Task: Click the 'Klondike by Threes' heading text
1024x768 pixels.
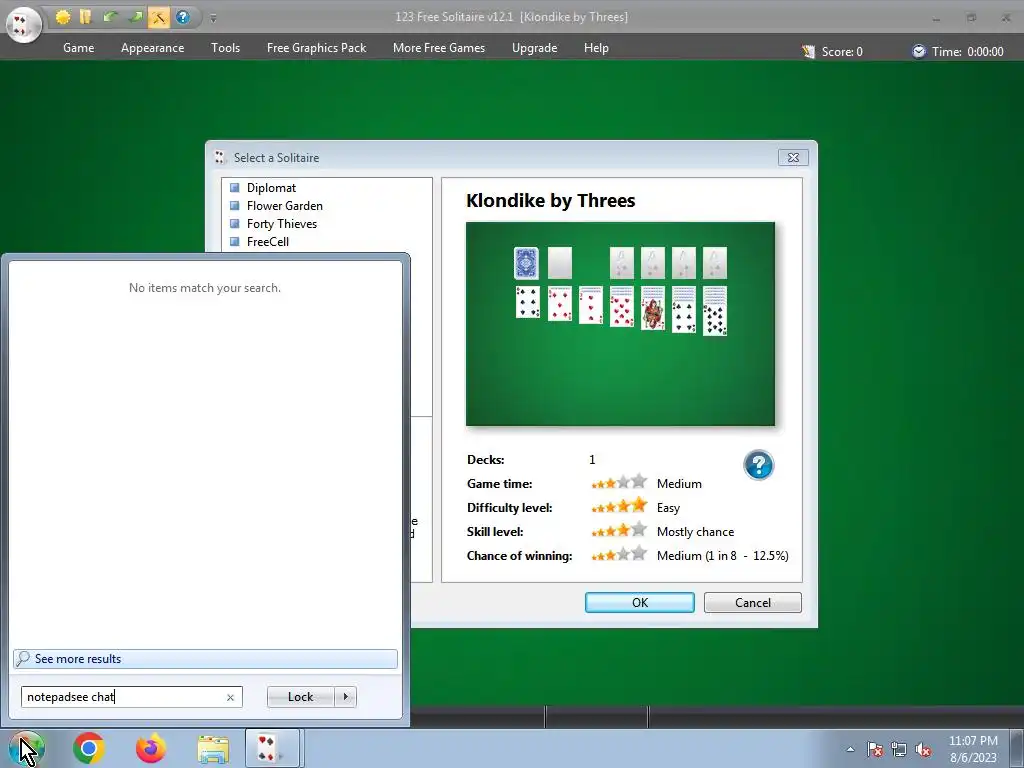Action: point(551,200)
